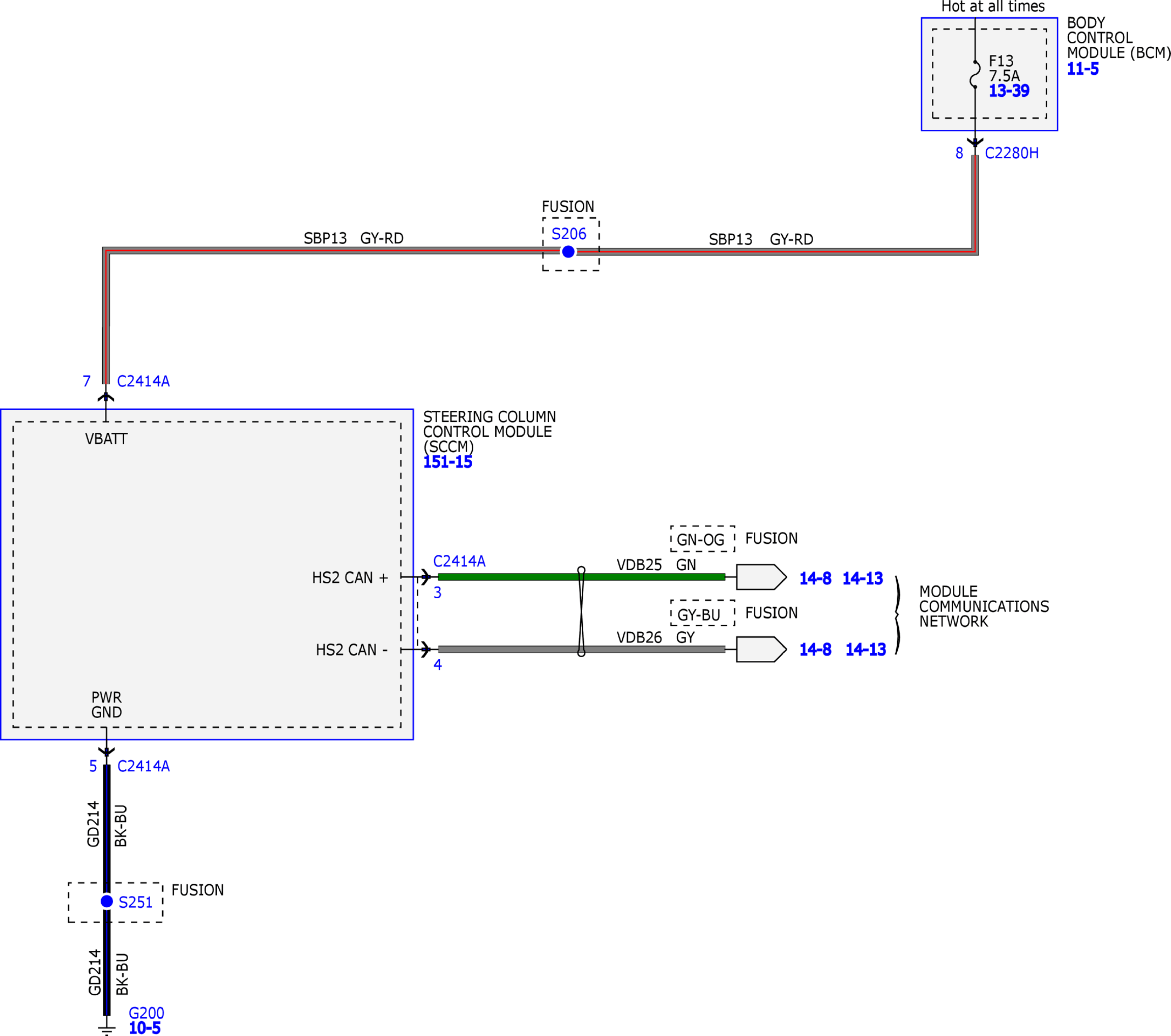This screenshot has width=1171, height=1036.
Task: Select the C2414A label next to pin 5
Action: (x=143, y=766)
